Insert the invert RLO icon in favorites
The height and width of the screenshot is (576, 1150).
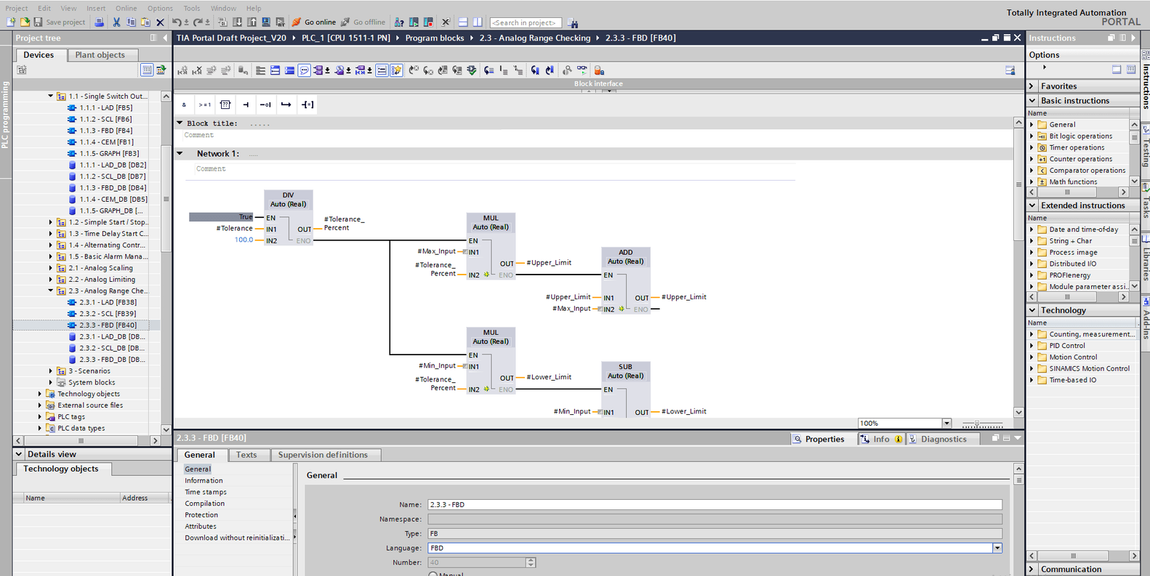(265, 105)
